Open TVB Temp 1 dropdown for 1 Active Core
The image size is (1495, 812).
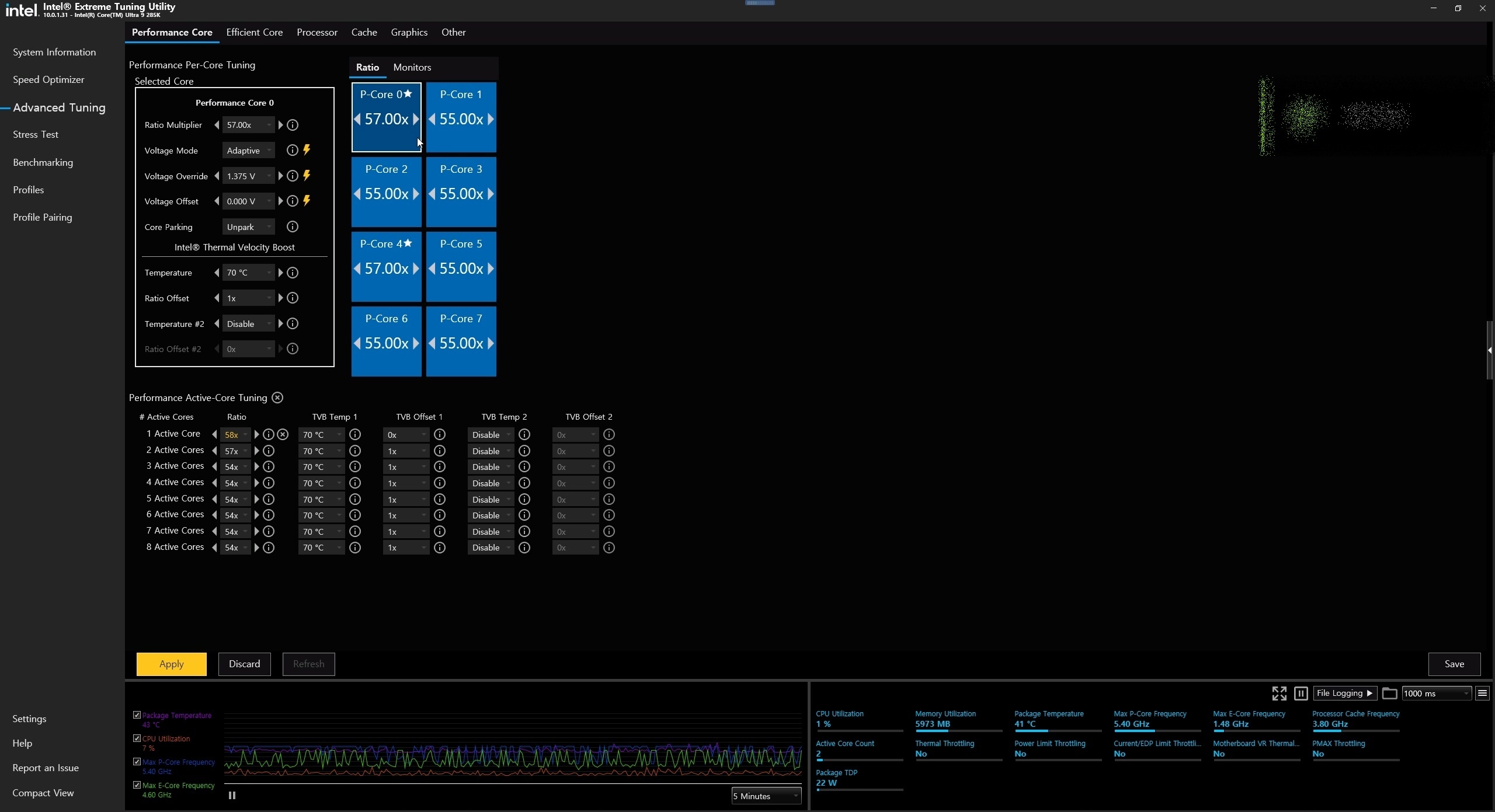(x=321, y=435)
